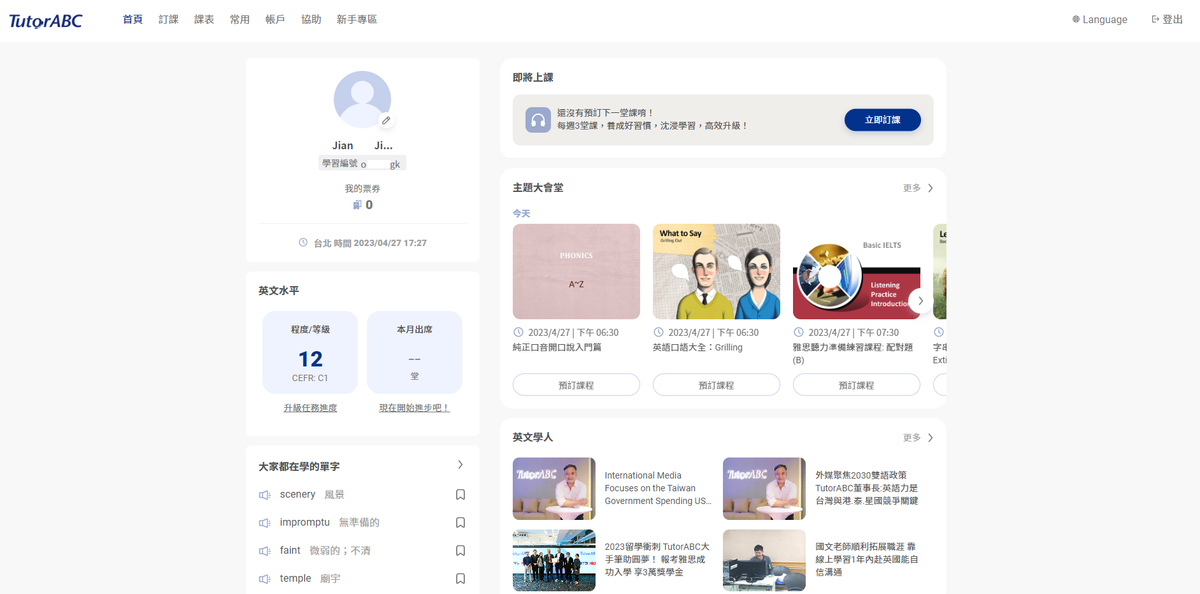The height and width of the screenshot is (594, 1200).
Task: Edit profile avatar with pencil icon
Action: 386,121
